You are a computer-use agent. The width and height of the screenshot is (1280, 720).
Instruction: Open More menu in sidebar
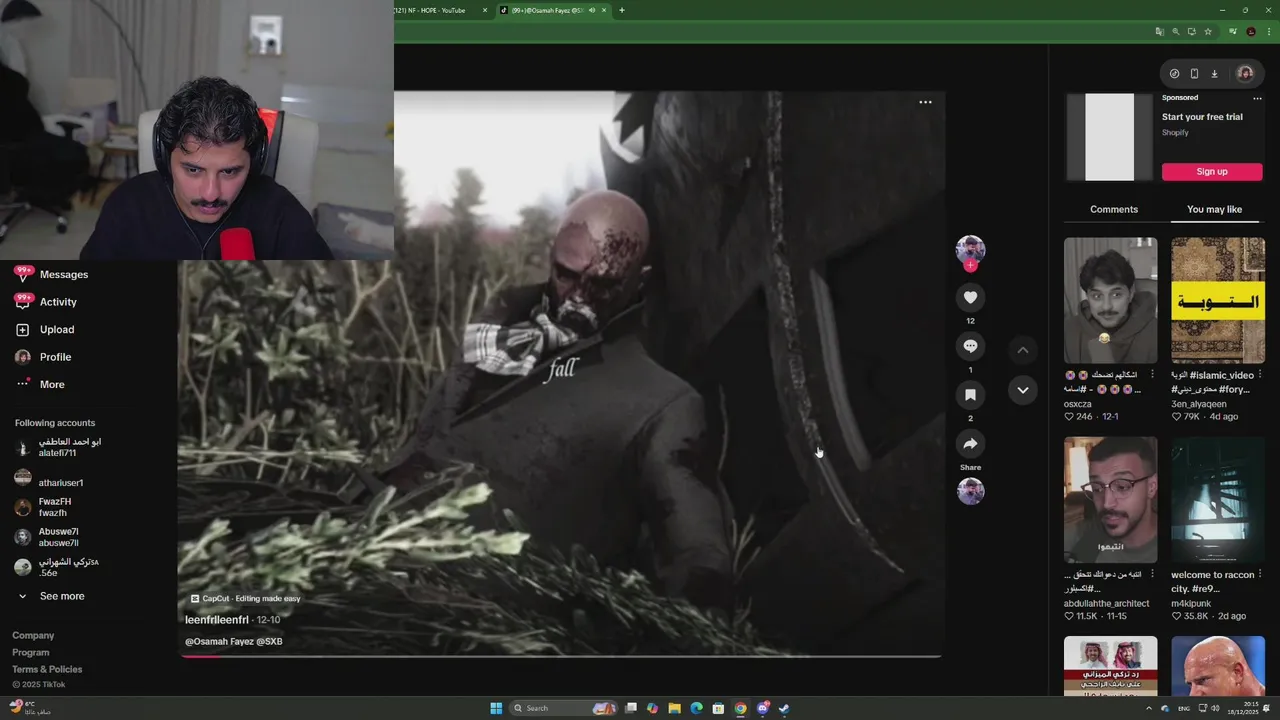[x=40, y=384]
